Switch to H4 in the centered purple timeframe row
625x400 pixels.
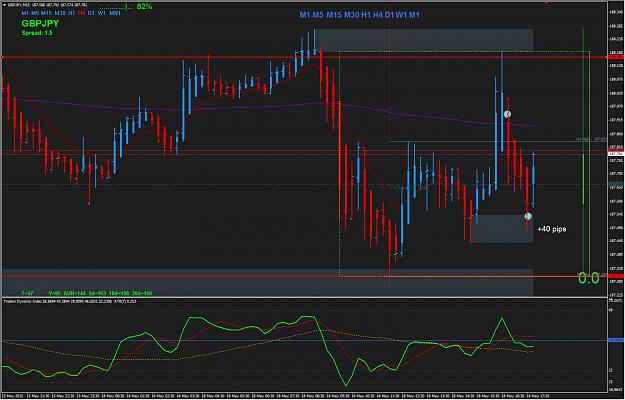[378, 15]
